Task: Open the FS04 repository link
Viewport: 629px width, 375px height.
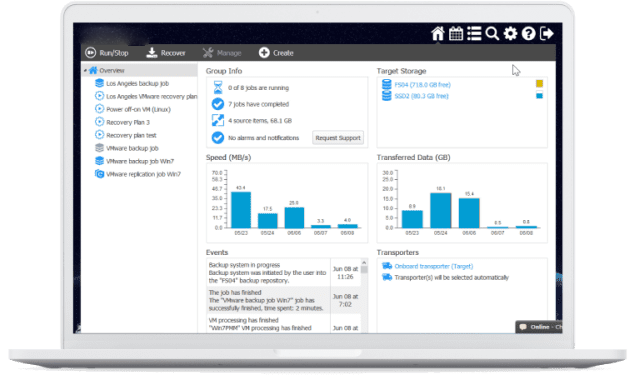Action: 422,85
